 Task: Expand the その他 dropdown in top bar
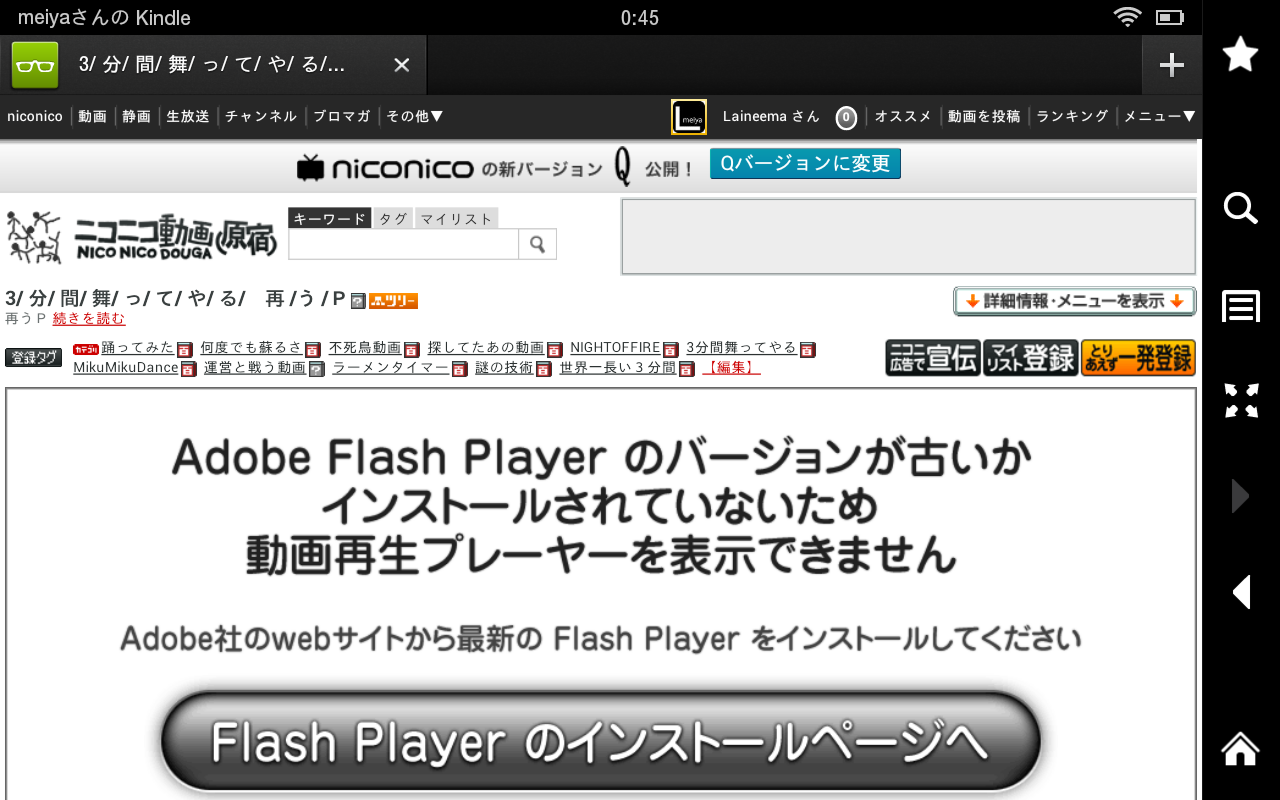click(415, 117)
